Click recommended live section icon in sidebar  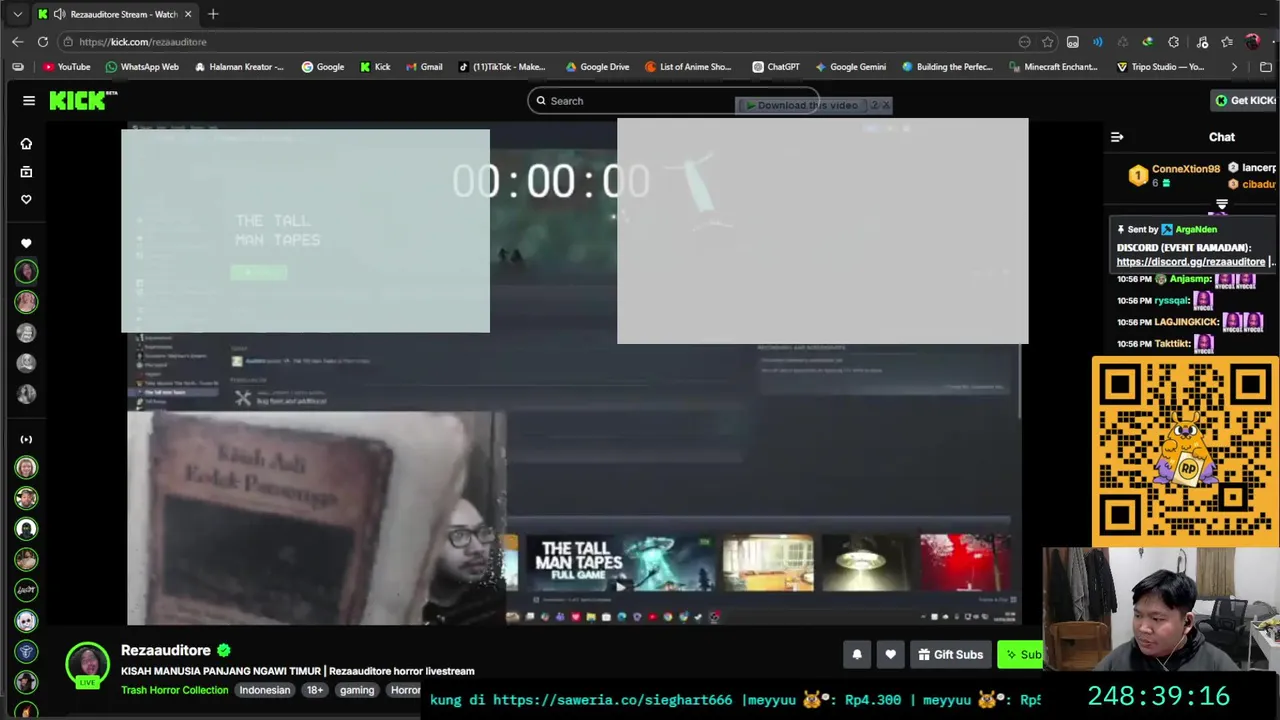click(x=26, y=439)
